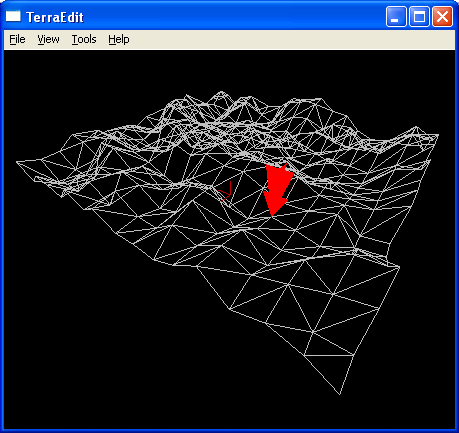Viewport: 459px width, 433px height.
Task: Open the File menu
Action: click(17, 39)
